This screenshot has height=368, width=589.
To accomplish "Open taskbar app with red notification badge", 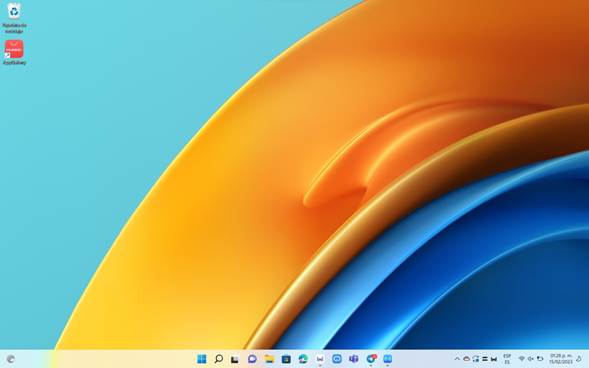I will [x=371, y=359].
